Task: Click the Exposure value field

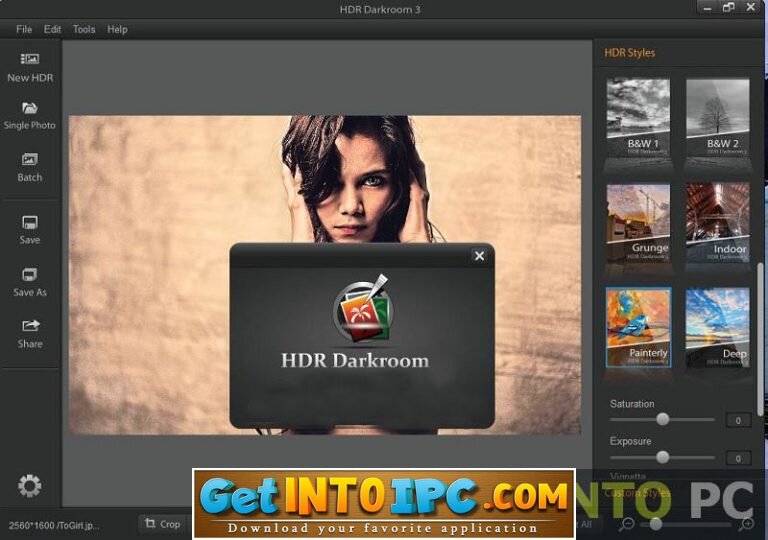Action: click(x=738, y=458)
